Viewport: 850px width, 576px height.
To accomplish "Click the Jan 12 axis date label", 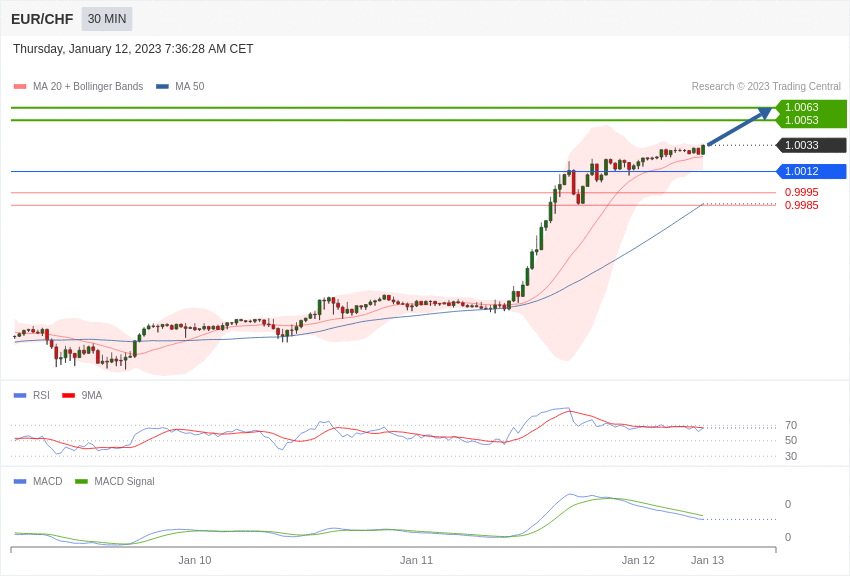I will [x=638, y=560].
